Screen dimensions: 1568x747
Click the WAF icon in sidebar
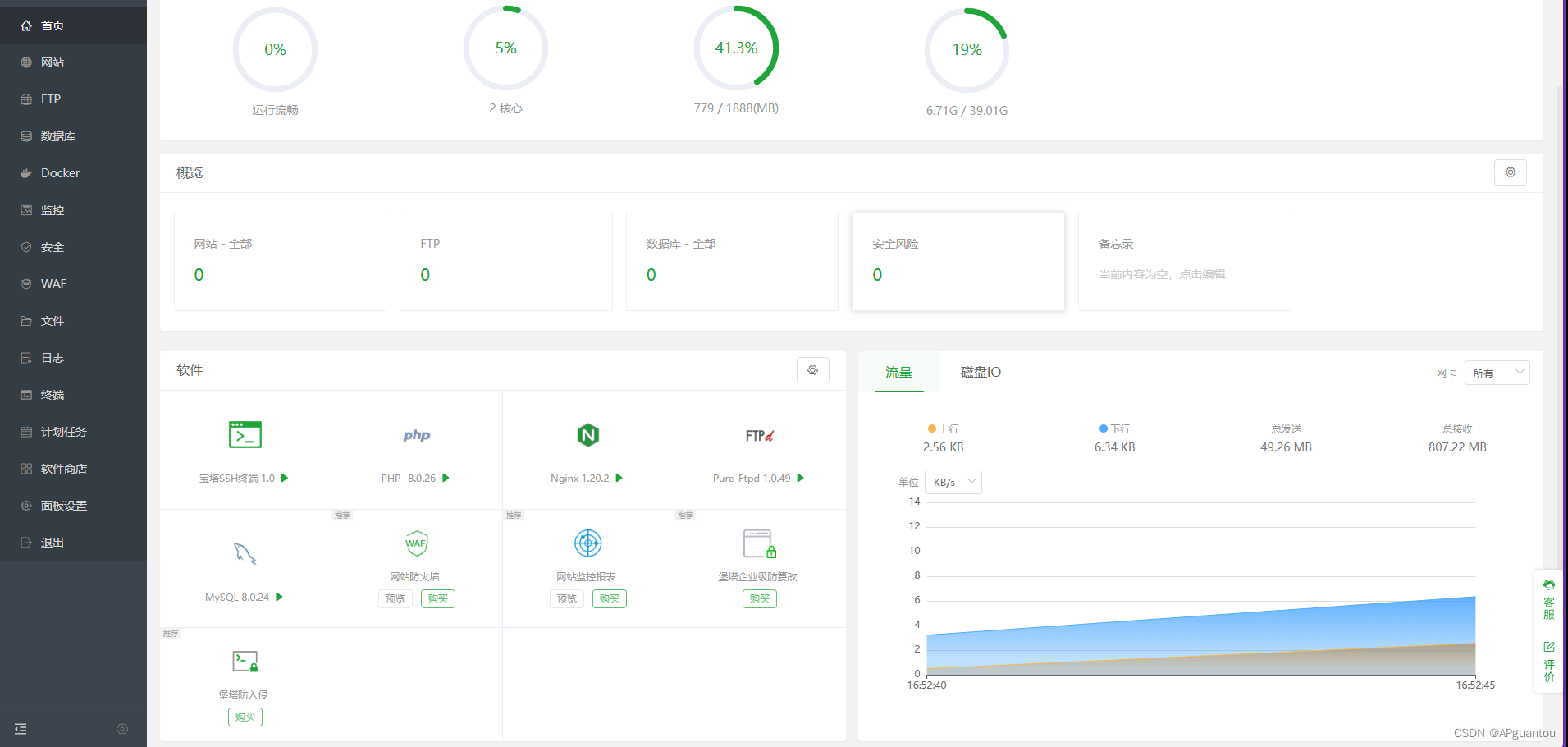click(x=26, y=284)
